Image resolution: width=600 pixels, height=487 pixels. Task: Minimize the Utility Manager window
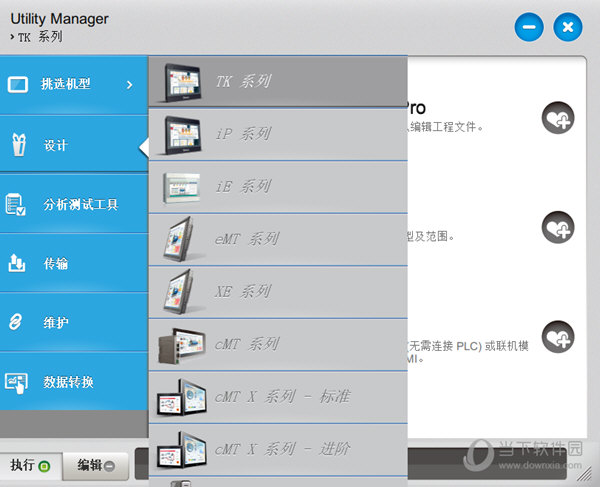(x=529, y=27)
